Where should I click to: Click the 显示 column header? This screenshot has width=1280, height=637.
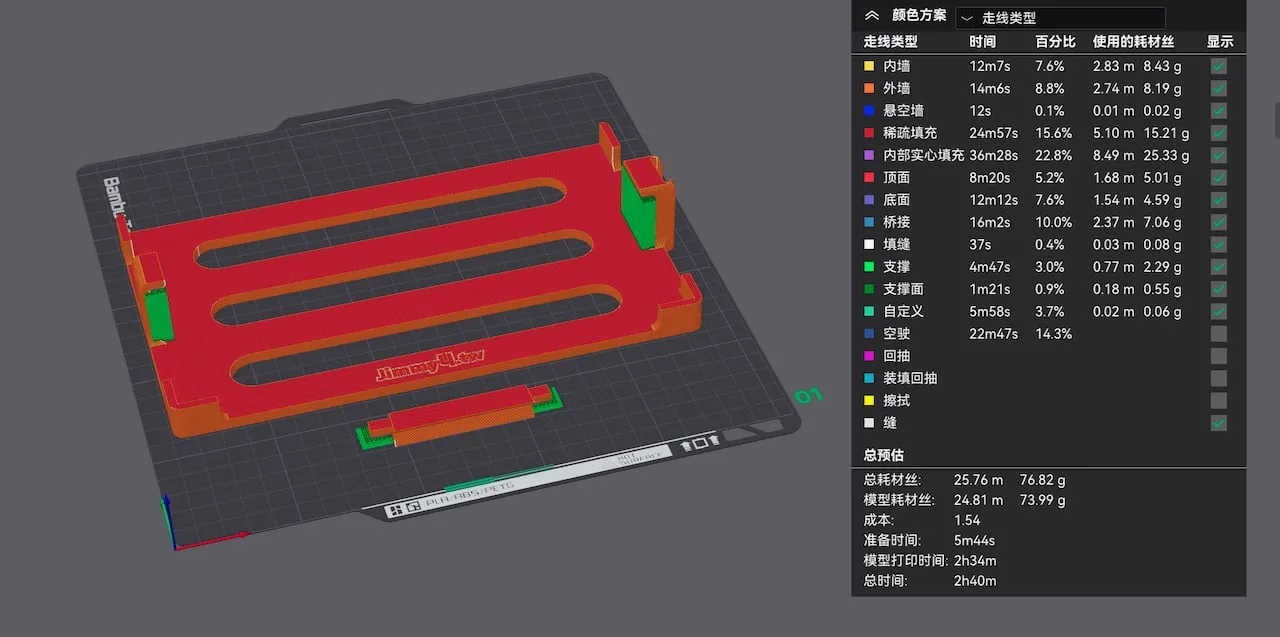pos(1220,42)
